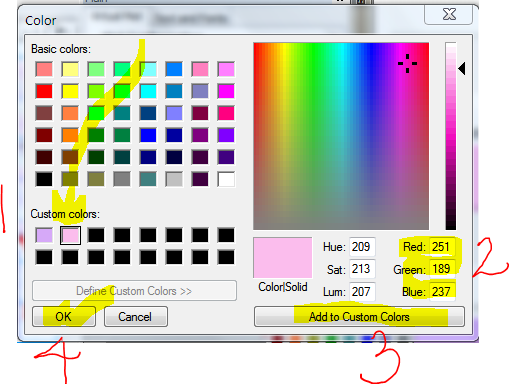Focus the Sat value field
Image resolution: width=509 pixels, height=384 pixels.
coord(362,269)
